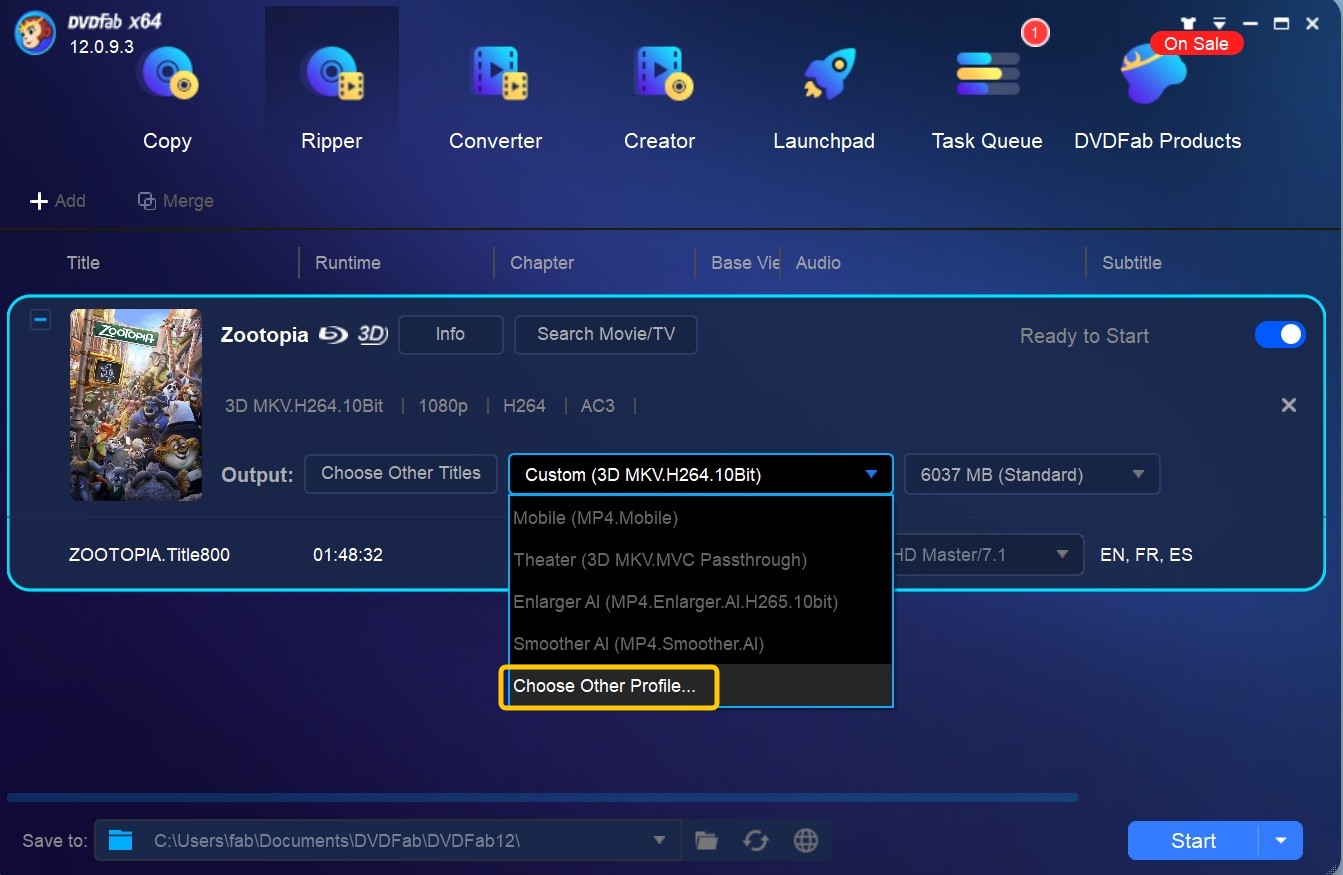Select Theater (3D MKV.MVC Passthrough) profile
Screen dimensions: 1343x875
click(660, 560)
